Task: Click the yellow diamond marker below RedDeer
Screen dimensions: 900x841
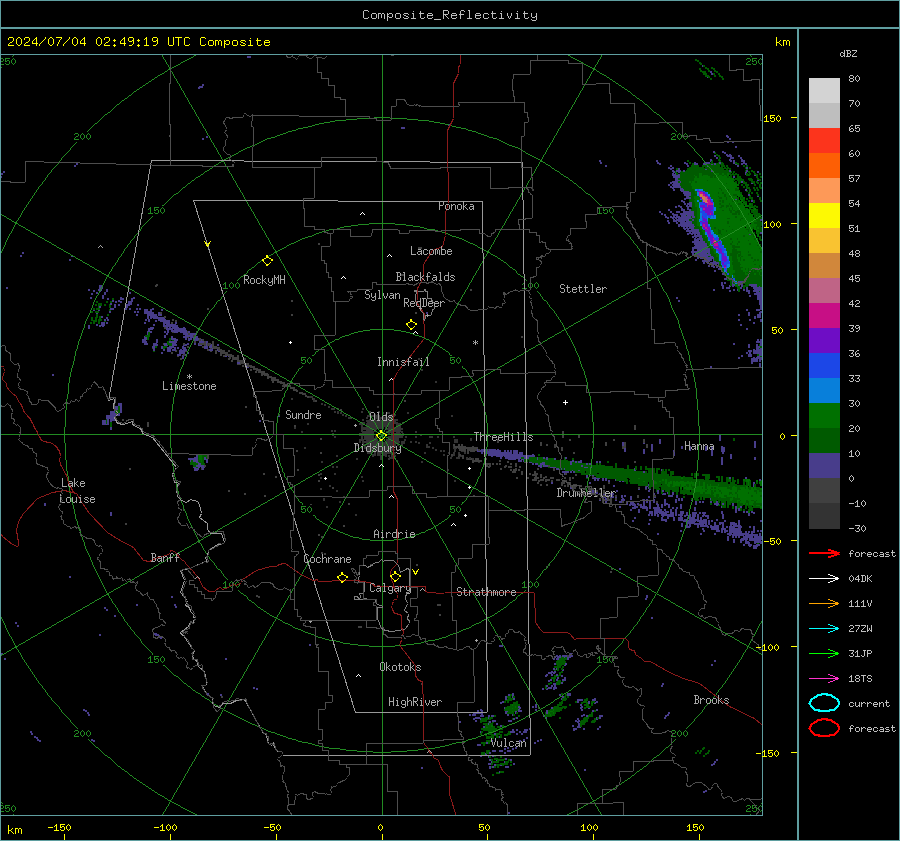Action: point(412,325)
